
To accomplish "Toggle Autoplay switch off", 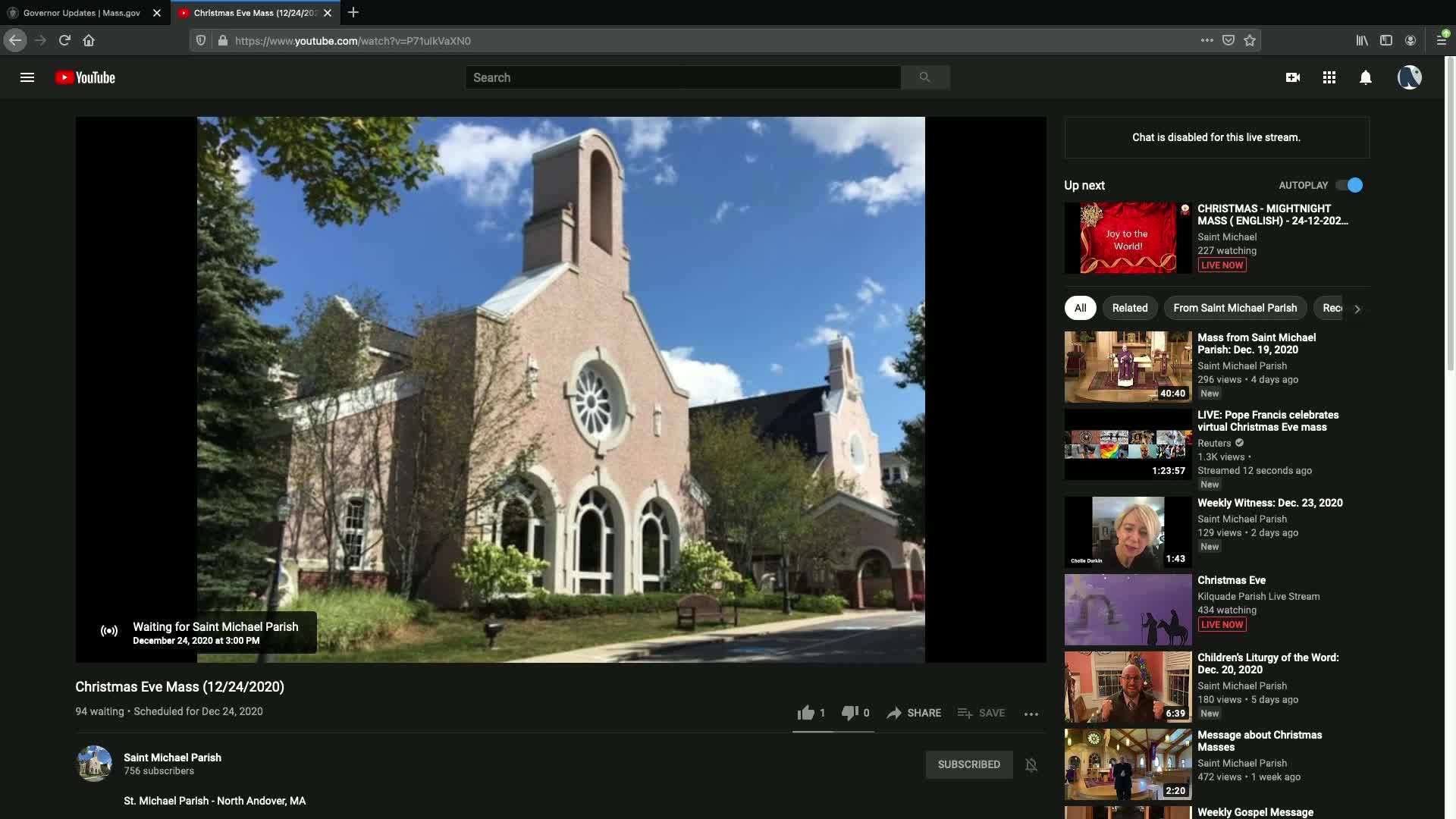I will tap(1349, 185).
